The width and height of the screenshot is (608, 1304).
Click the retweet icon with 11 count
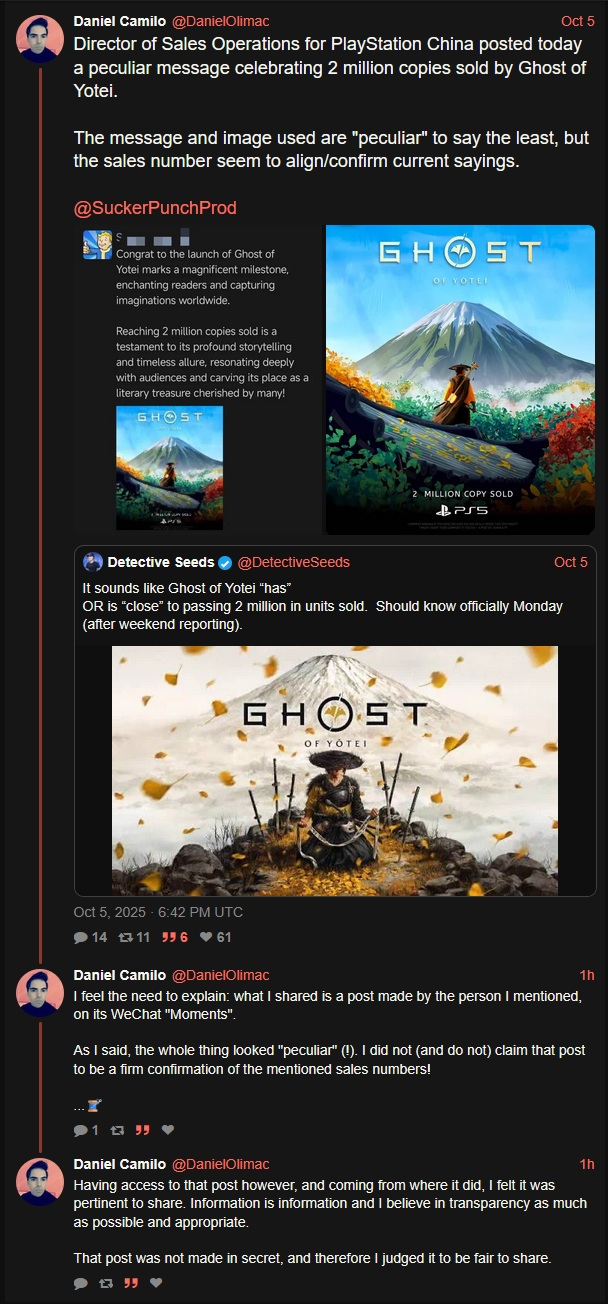click(125, 937)
